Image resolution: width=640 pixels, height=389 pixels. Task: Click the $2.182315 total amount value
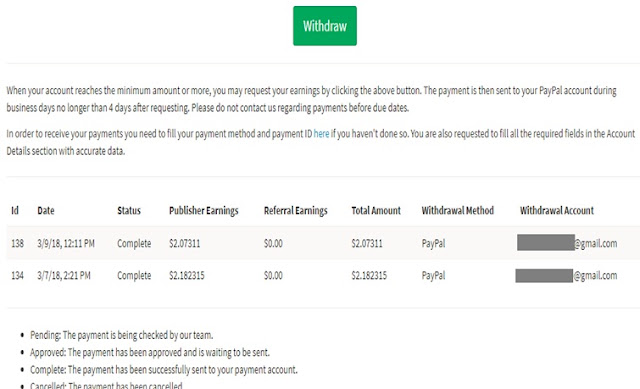(x=369, y=276)
